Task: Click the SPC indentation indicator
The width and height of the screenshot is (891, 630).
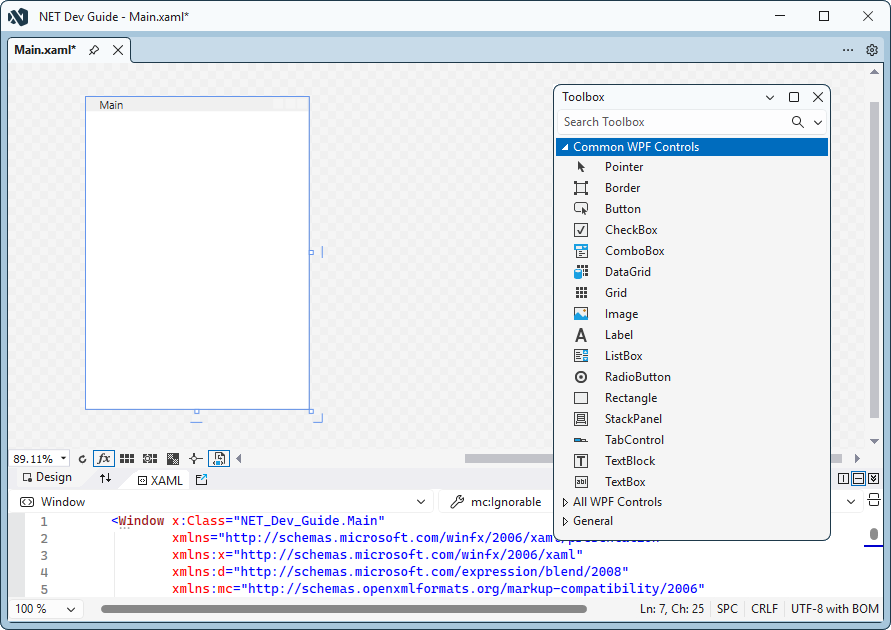Action: click(727, 609)
